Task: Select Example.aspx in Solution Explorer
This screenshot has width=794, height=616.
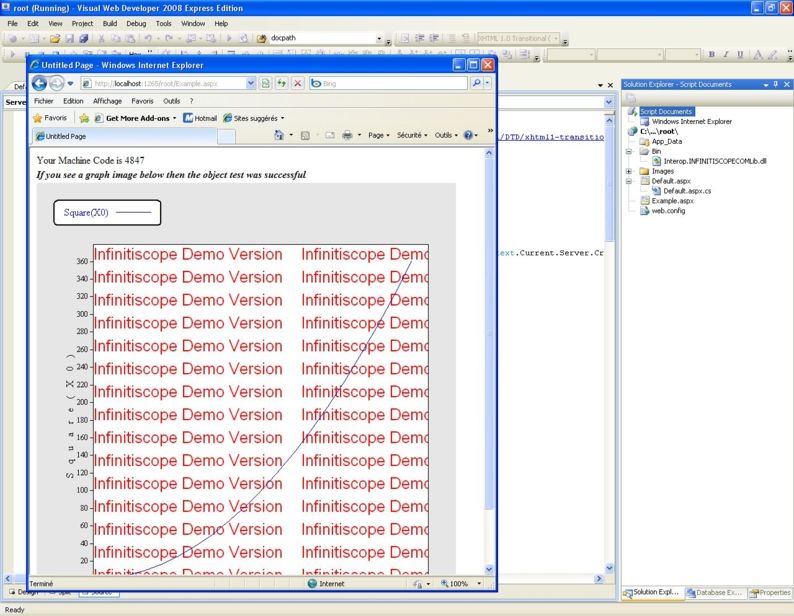Action: (x=671, y=200)
